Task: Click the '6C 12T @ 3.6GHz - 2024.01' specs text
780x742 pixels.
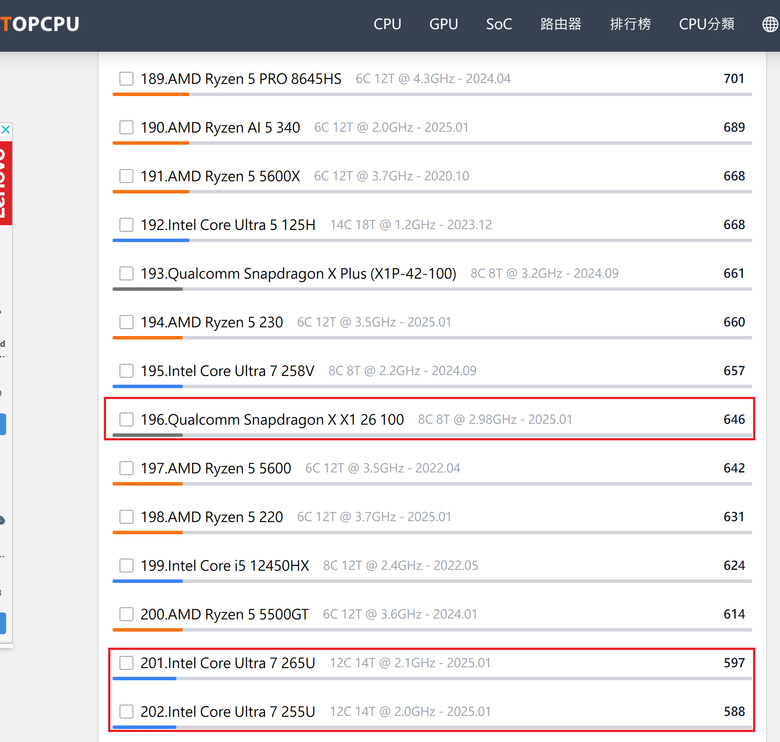Action: tap(400, 614)
